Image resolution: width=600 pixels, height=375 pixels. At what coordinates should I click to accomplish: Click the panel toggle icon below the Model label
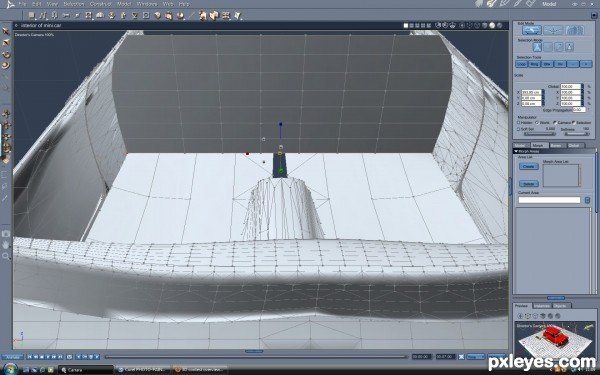[x=593, y=15]
